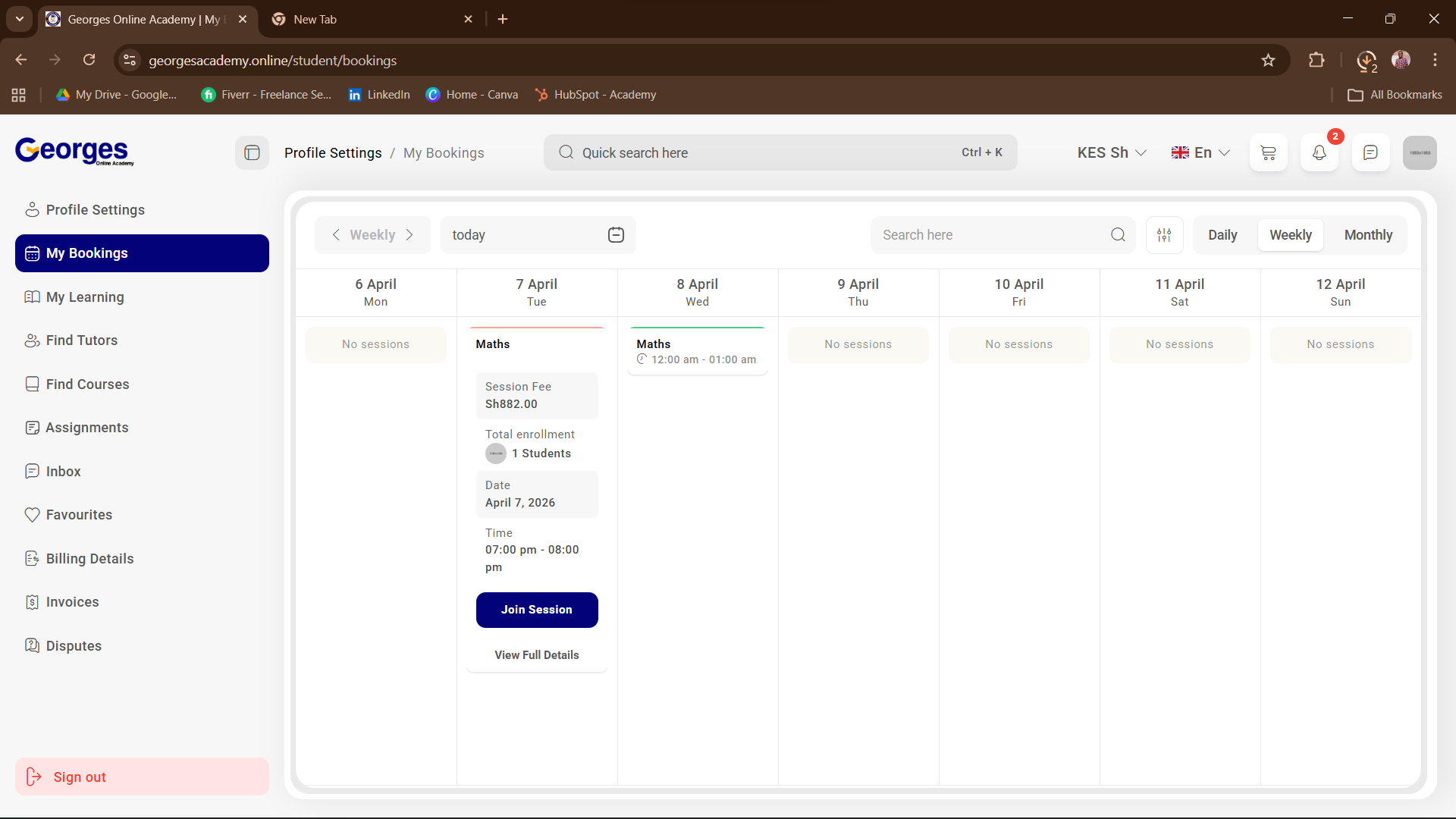Viewport: 1456px width, 819px height.
Task: Toggle the sidebar panel icon
Action: (x=252, y=153)
